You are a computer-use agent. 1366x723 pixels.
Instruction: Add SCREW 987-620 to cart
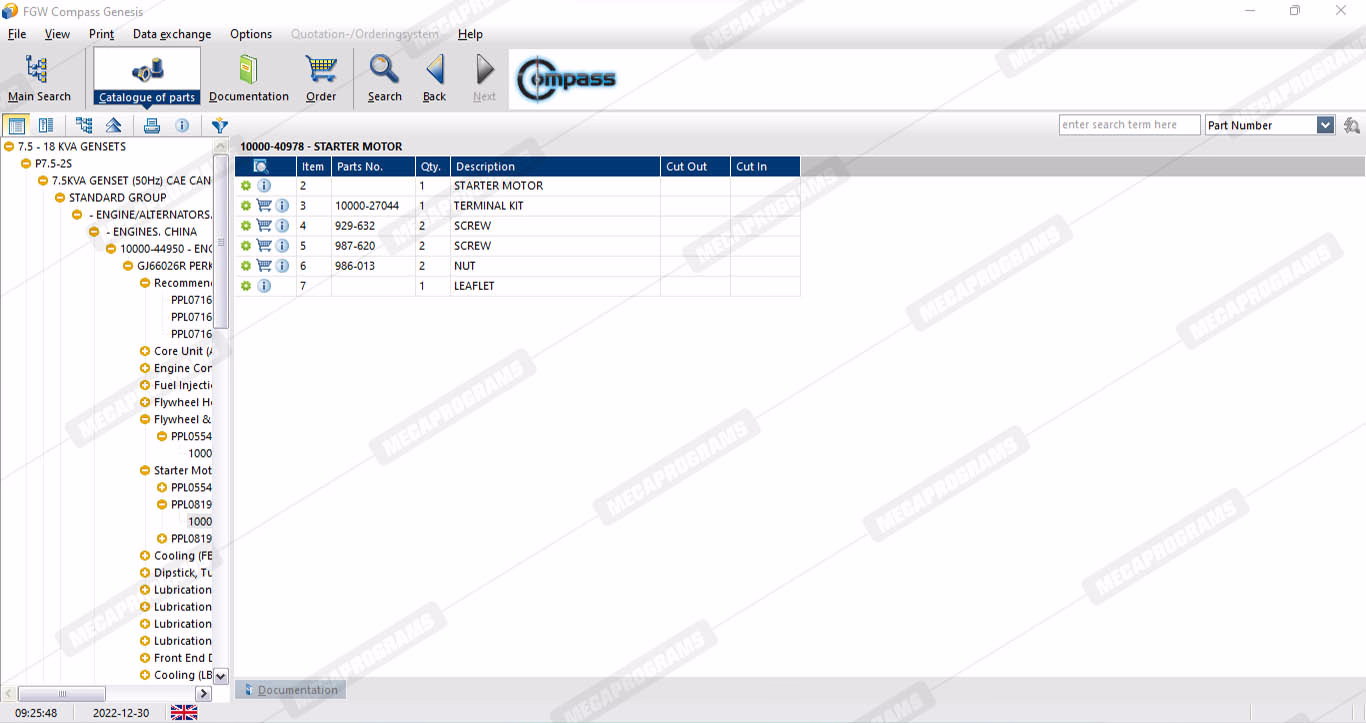click(264, 246)
